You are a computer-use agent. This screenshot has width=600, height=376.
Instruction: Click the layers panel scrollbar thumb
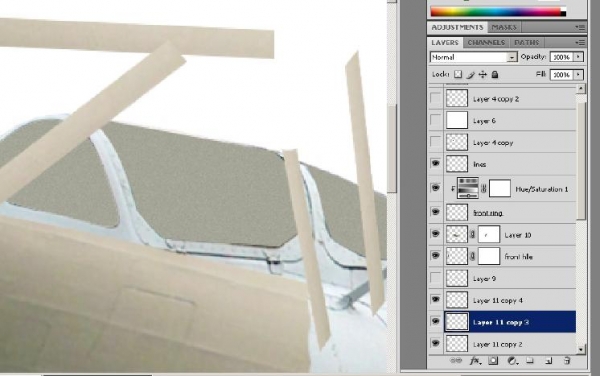click(581, 161)
